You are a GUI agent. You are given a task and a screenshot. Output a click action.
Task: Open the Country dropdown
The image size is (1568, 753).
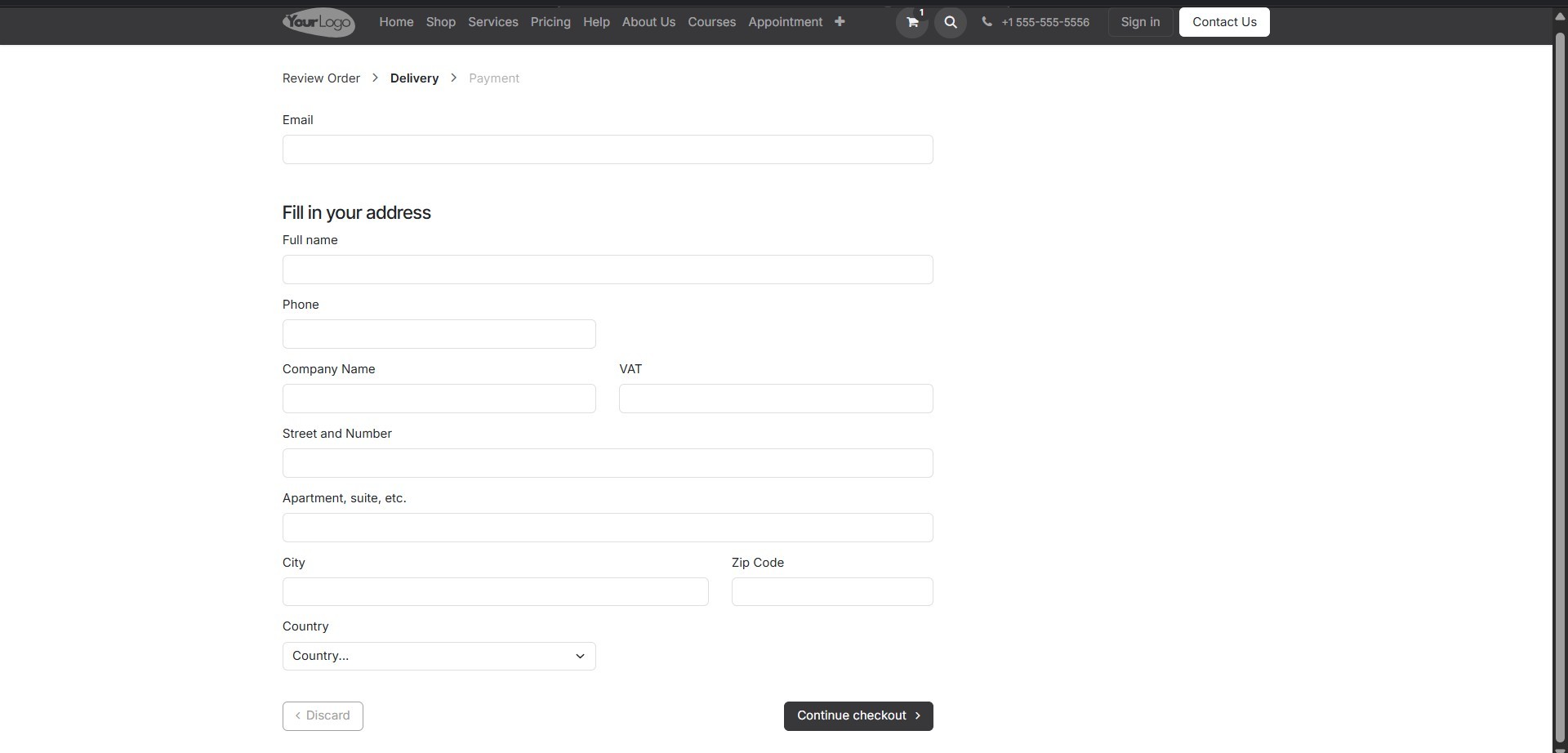[x=439, y=655]
